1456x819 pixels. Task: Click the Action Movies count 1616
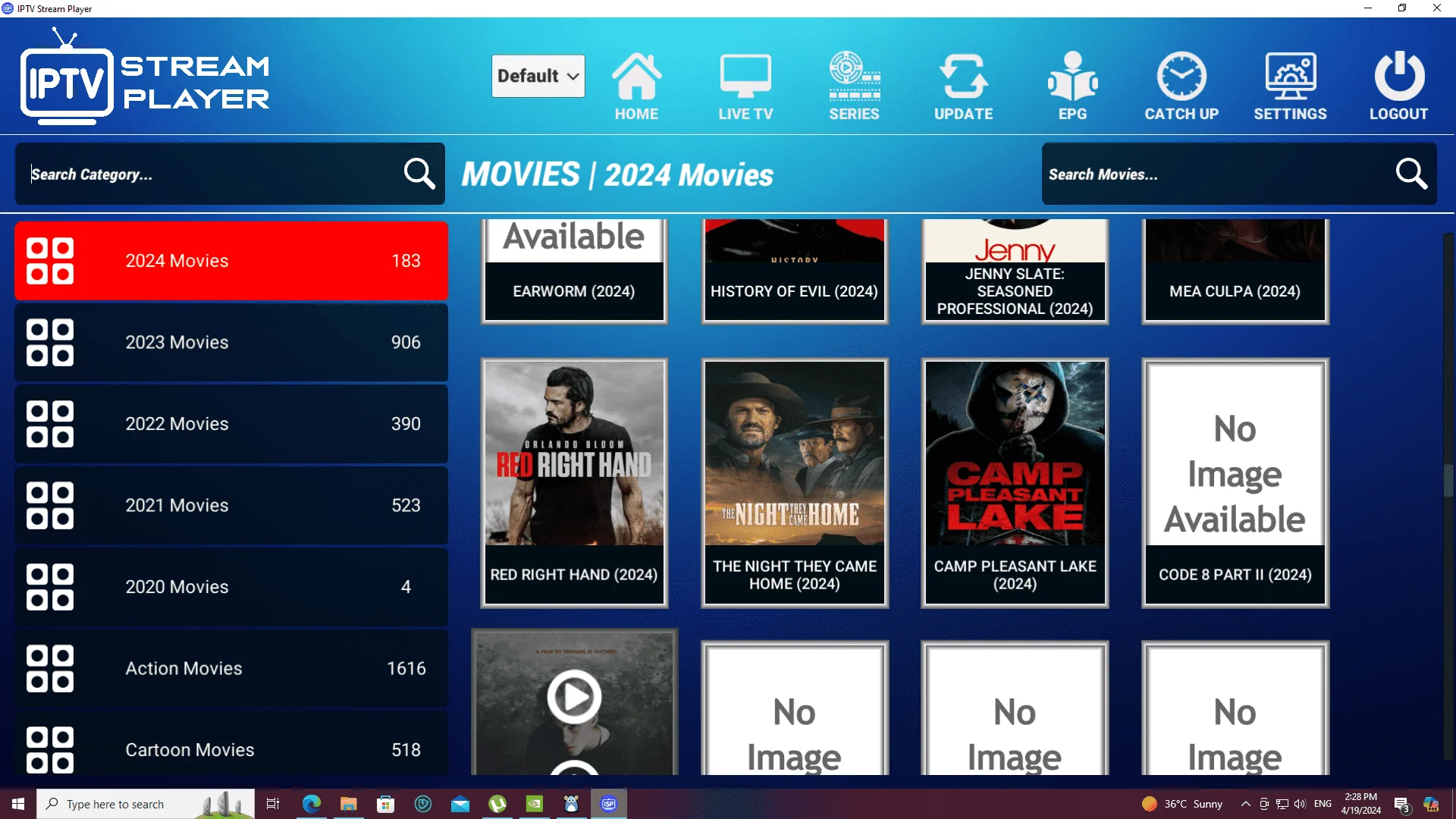(x=406, y=668)
